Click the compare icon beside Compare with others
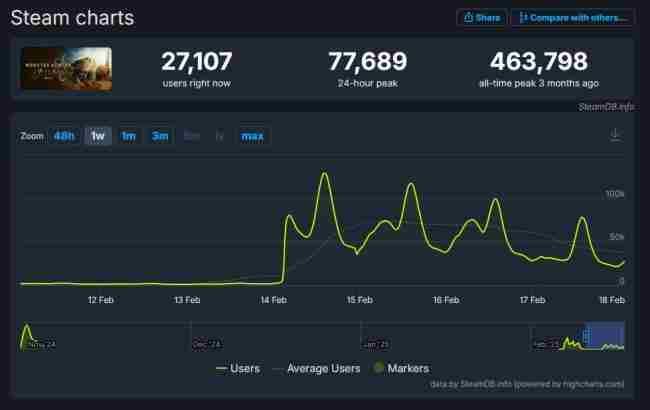 pyautogui.click(x=523, y=17)
